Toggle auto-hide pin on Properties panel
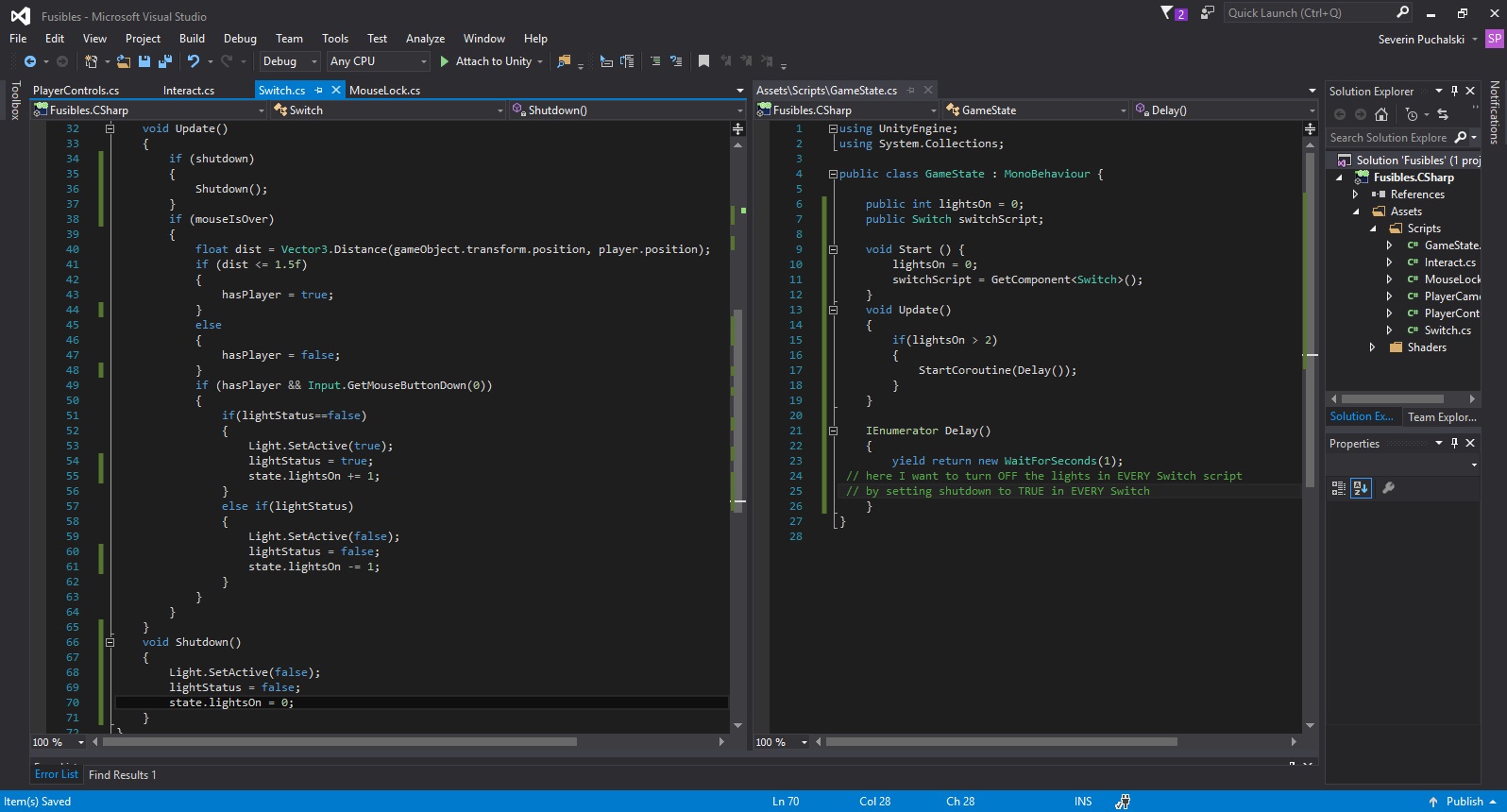This screenshot has height=812, width=1507. [x=1454, y=444]
